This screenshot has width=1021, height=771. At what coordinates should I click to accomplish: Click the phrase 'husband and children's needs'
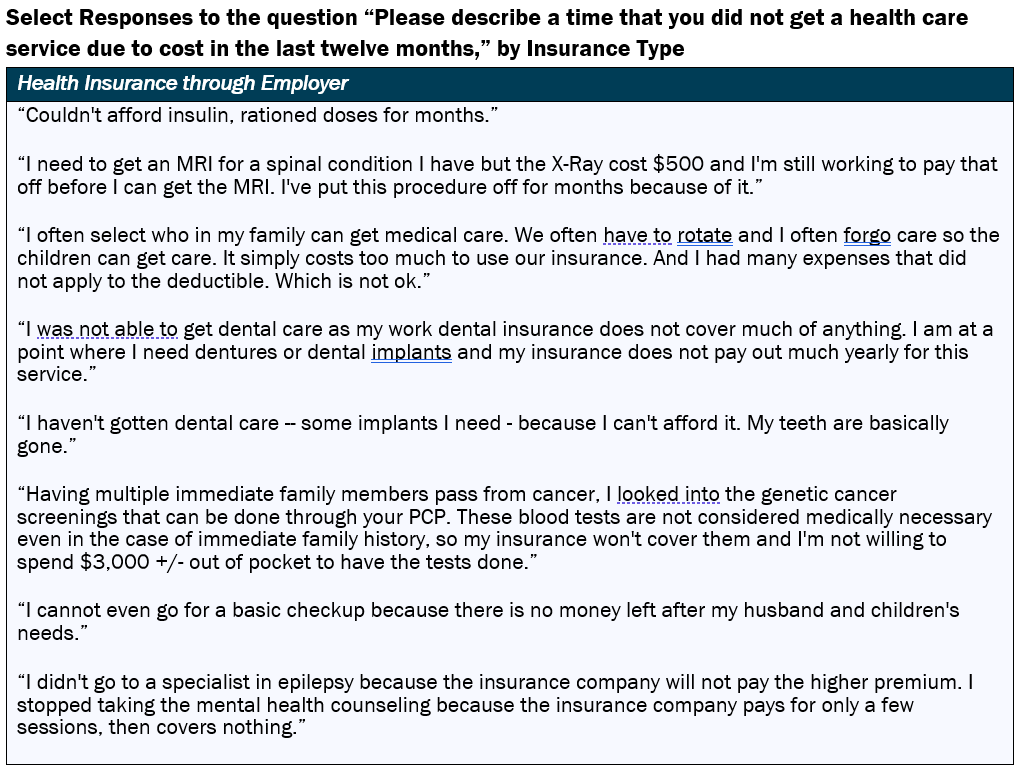488,621
